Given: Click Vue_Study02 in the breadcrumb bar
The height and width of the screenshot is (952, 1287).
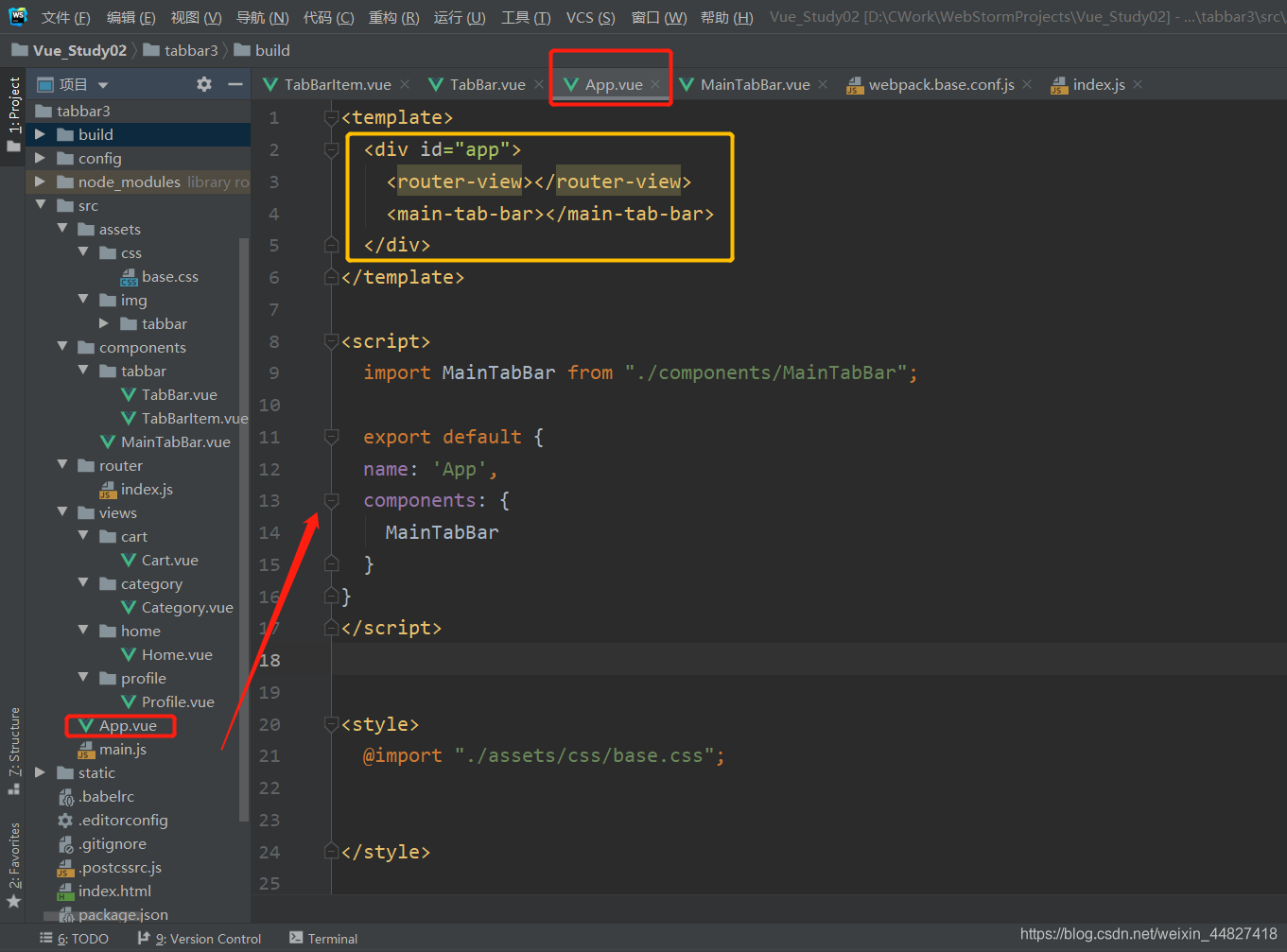Looking at the screenshot, I should 79,50.
